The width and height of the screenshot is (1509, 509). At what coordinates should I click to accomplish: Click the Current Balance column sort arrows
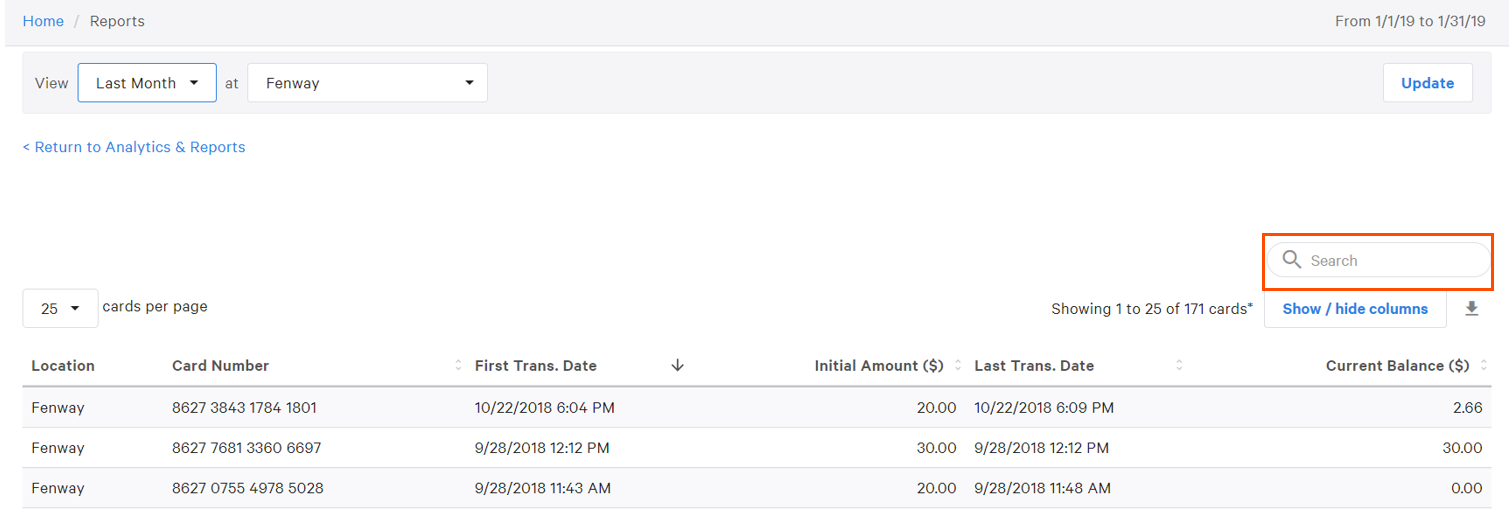[1482, 366]
